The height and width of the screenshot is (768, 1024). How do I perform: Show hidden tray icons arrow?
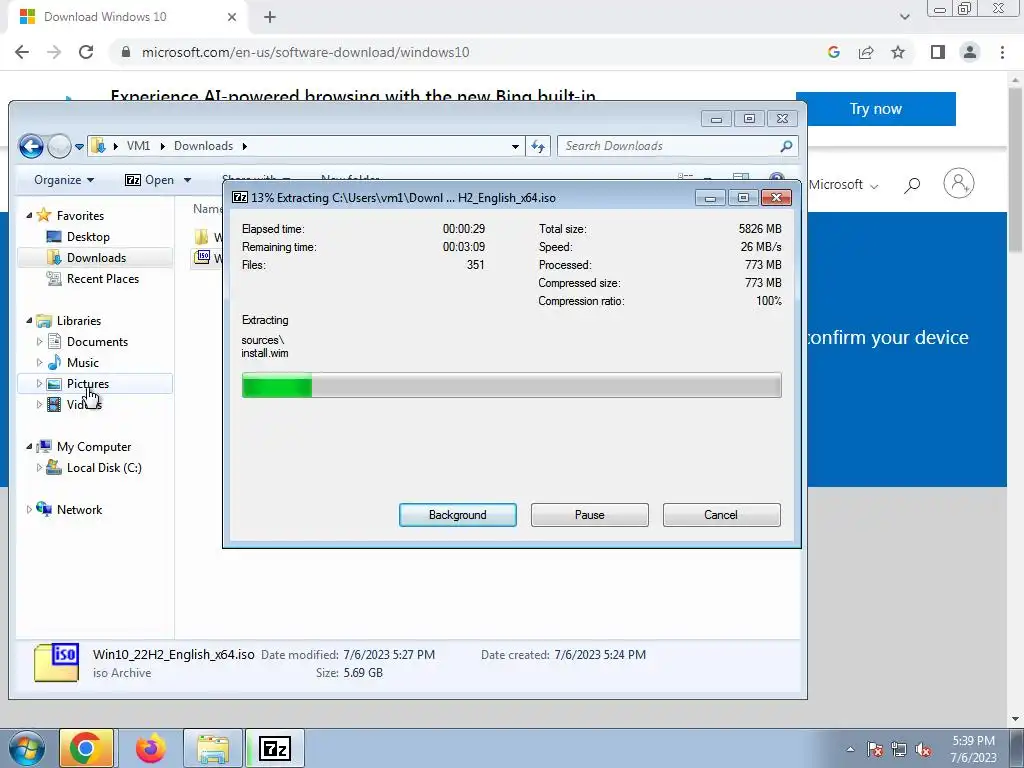click(850, 749)
